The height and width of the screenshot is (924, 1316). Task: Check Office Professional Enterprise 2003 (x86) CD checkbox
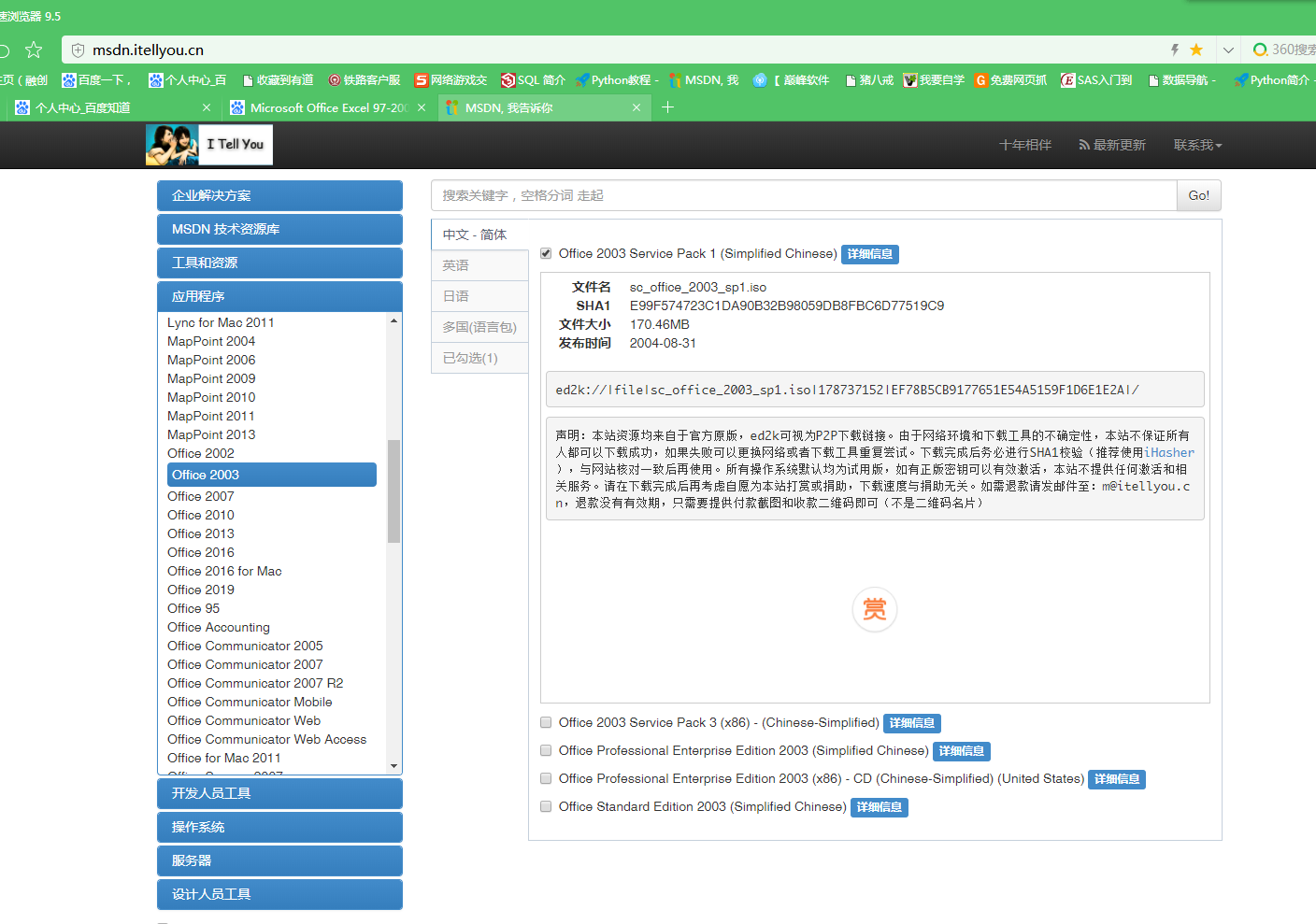click(x=546, y=778)
